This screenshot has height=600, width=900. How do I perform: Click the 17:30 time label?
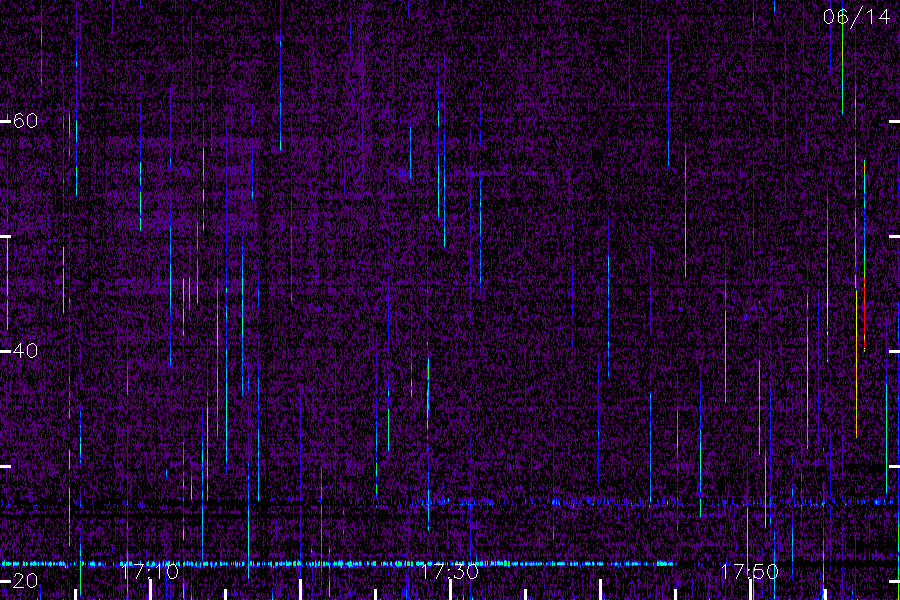click(x=449, y=571)
